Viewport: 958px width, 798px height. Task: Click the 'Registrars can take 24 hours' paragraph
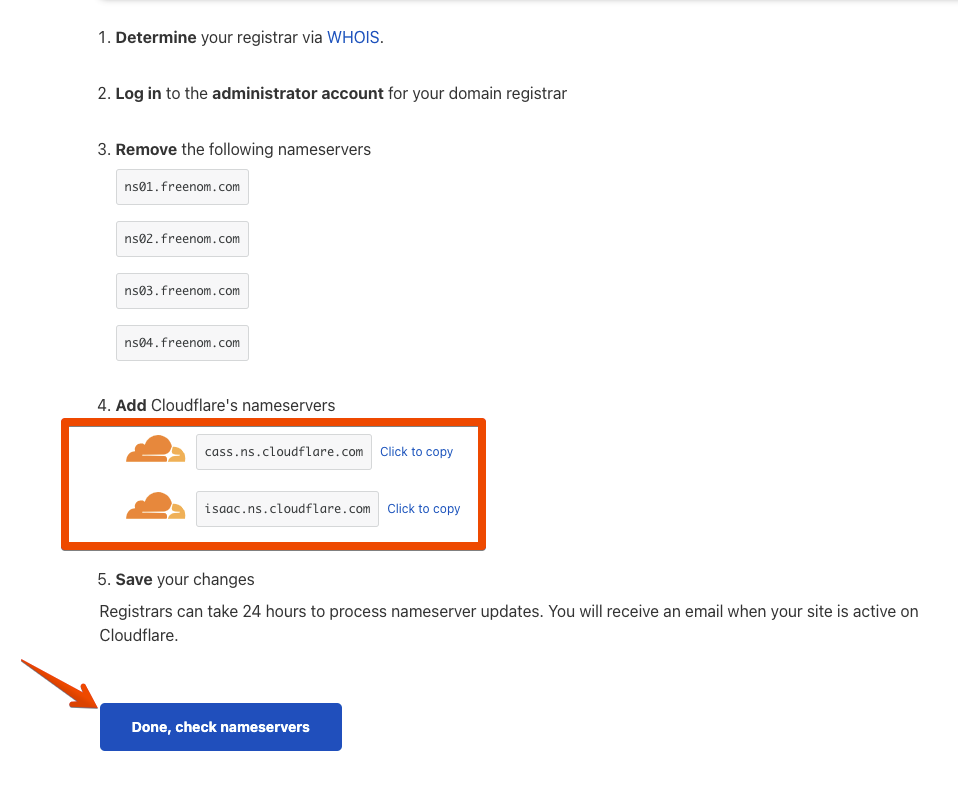point(508,623)
